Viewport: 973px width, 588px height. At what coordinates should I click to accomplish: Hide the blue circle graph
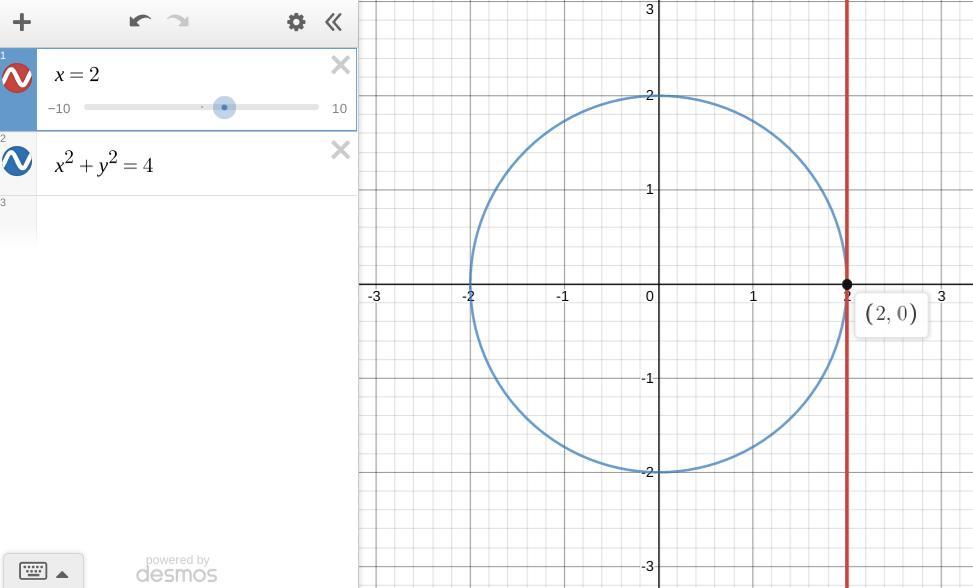(x=17, y=161)
